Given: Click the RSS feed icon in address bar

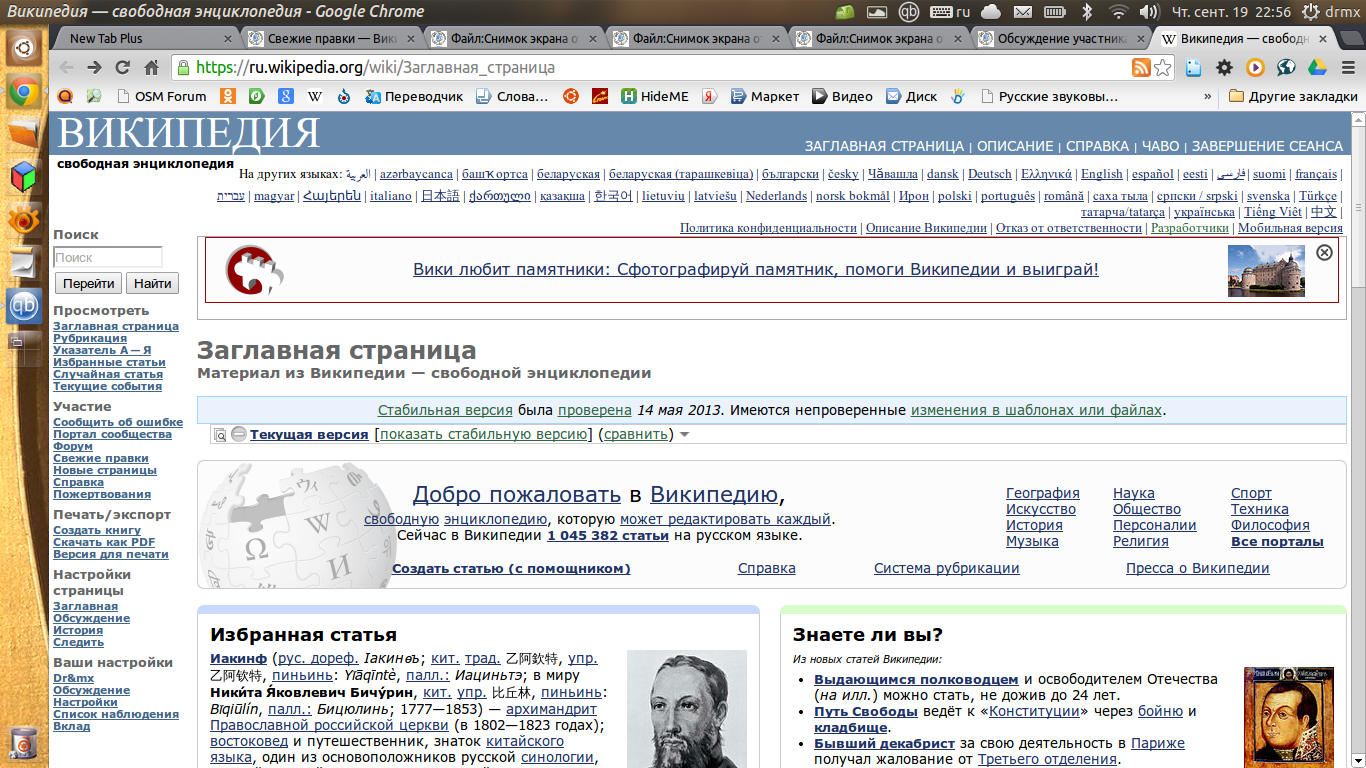Looking at the screenshot, I should pos(1140,68).
